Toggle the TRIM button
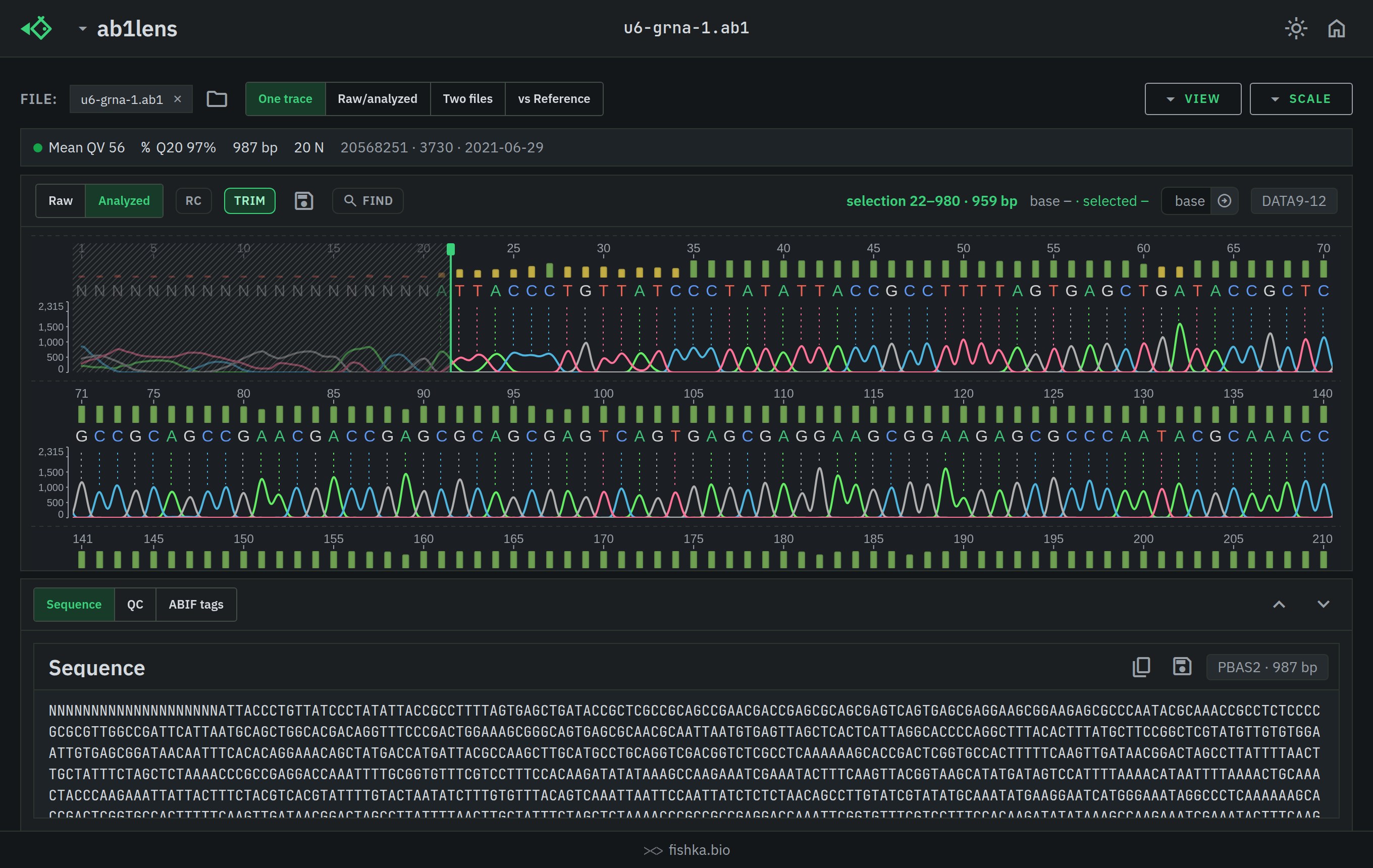Image resolution: width=1373 pixels, height=868 pixels. click(x=250, y=201)
